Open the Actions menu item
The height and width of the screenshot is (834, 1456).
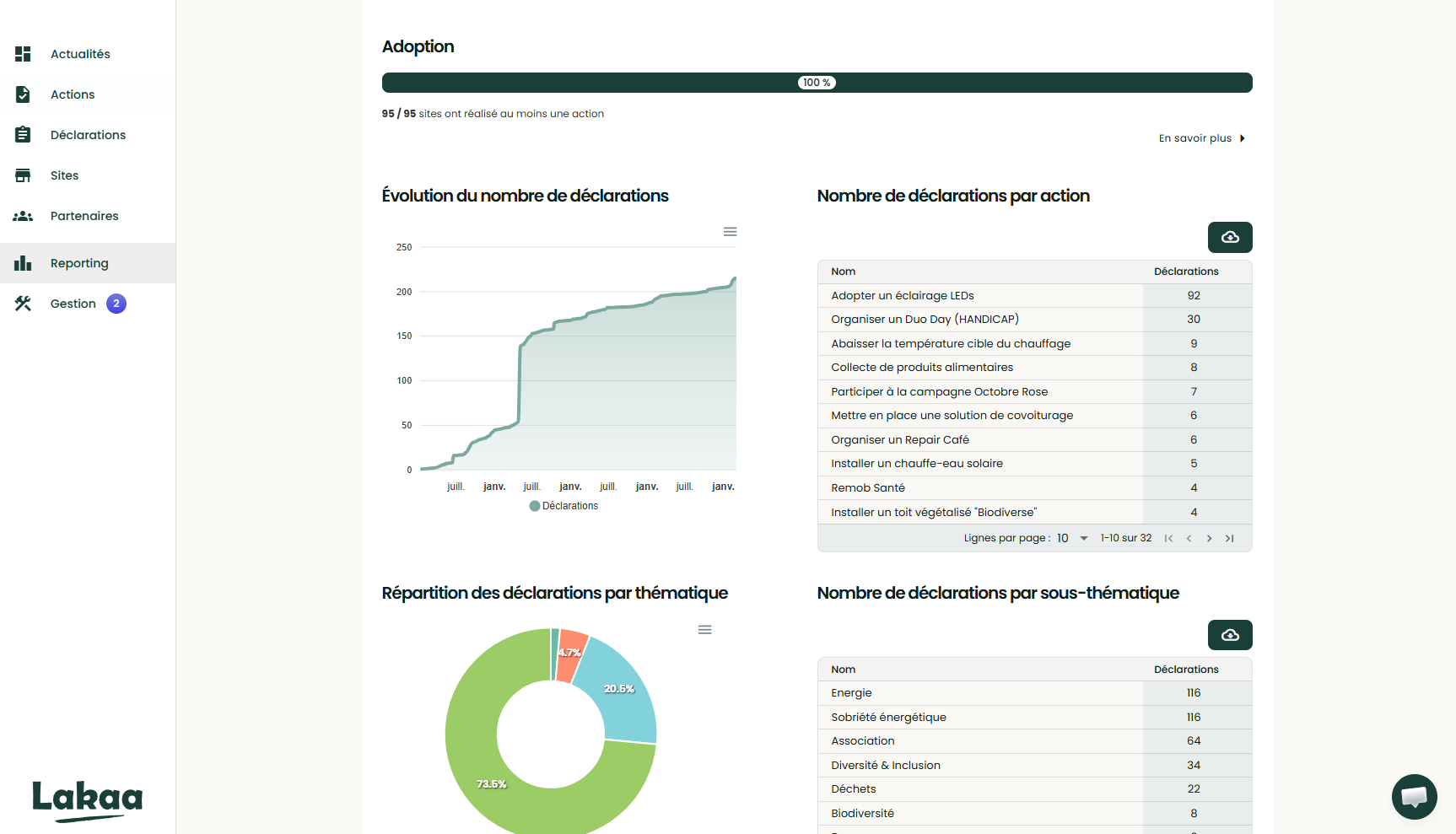click(88, 94)
